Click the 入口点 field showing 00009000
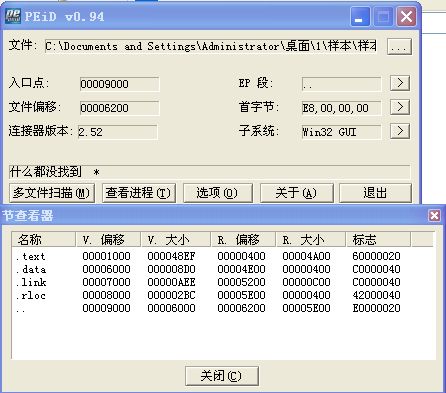This screenshot has width=446, height=393. (x=119, y=84)
